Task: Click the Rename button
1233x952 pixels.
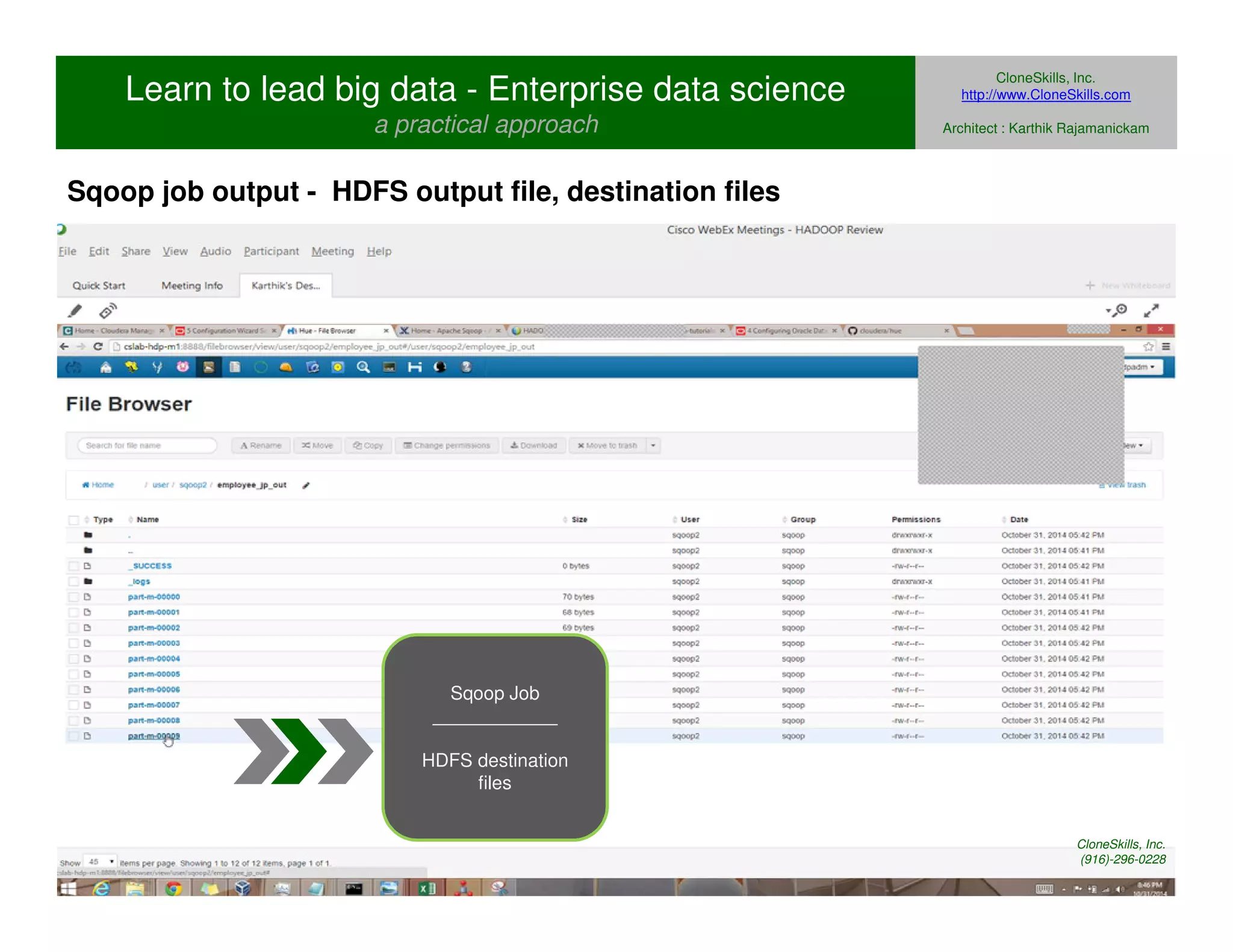Action: click(261, 446)
